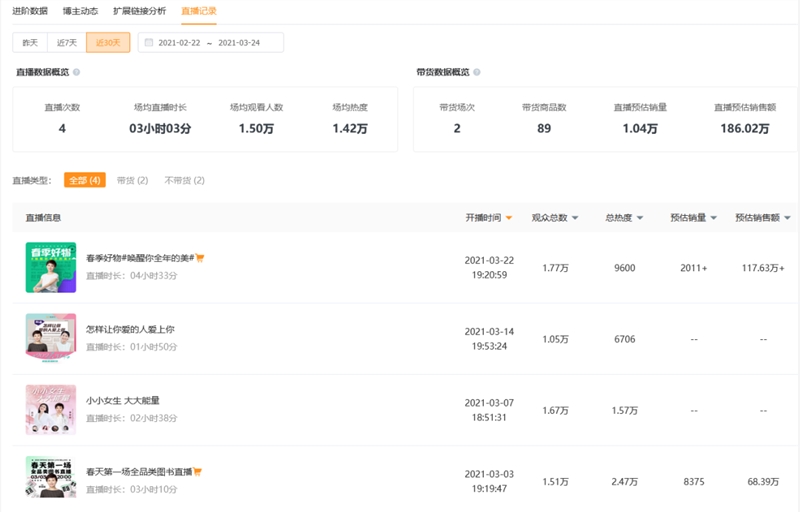Image resolution: width=800 pixels, height=512 pixels.
Task: Open the date range input 2021-02-22 ~ 2021-03-24
Action: click(211, 42)
